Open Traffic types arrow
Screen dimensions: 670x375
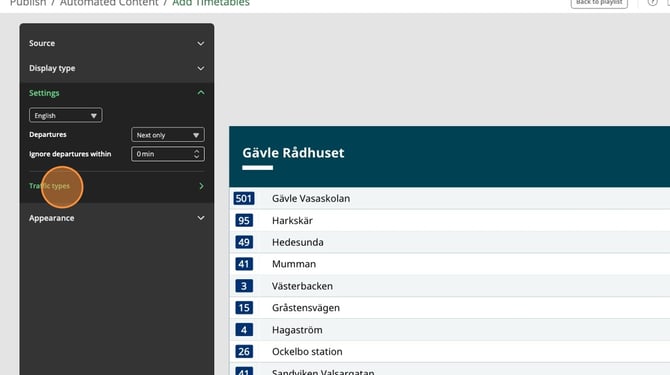(201, 186)
